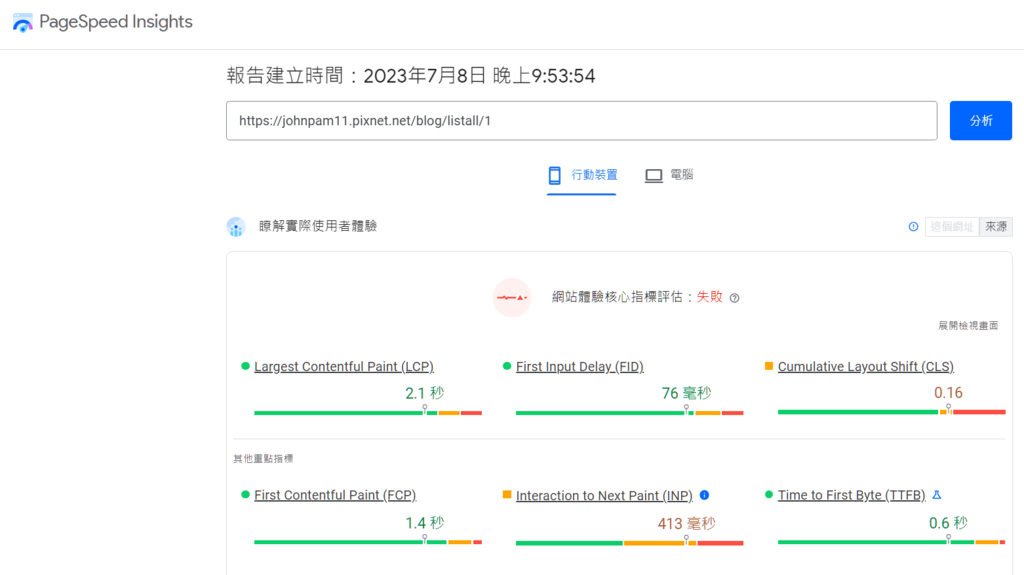Click the experimental flask icon beside TTFB

(936, 495)
